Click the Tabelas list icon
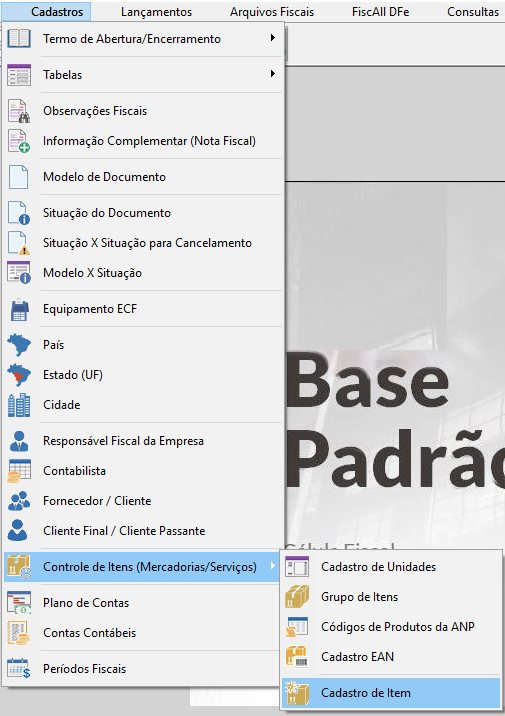This screenshot has height=716, width=505. 19,75
